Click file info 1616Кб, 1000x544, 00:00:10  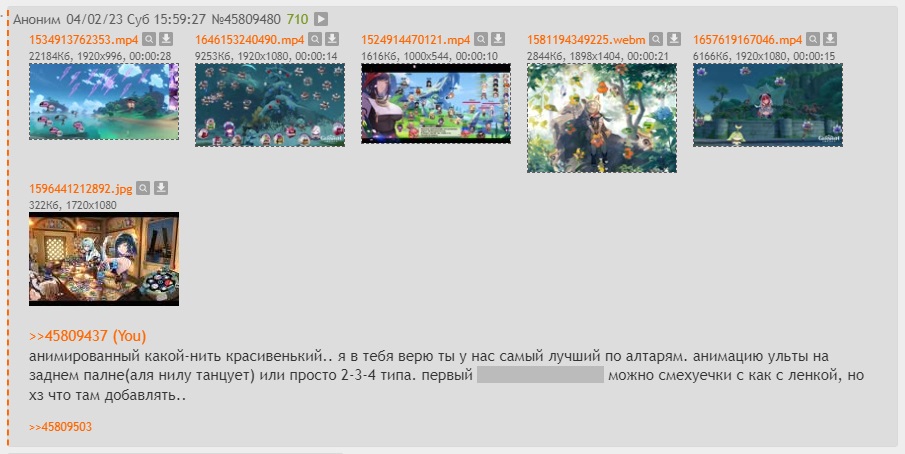pyautogui.click(x=429, y=56)
